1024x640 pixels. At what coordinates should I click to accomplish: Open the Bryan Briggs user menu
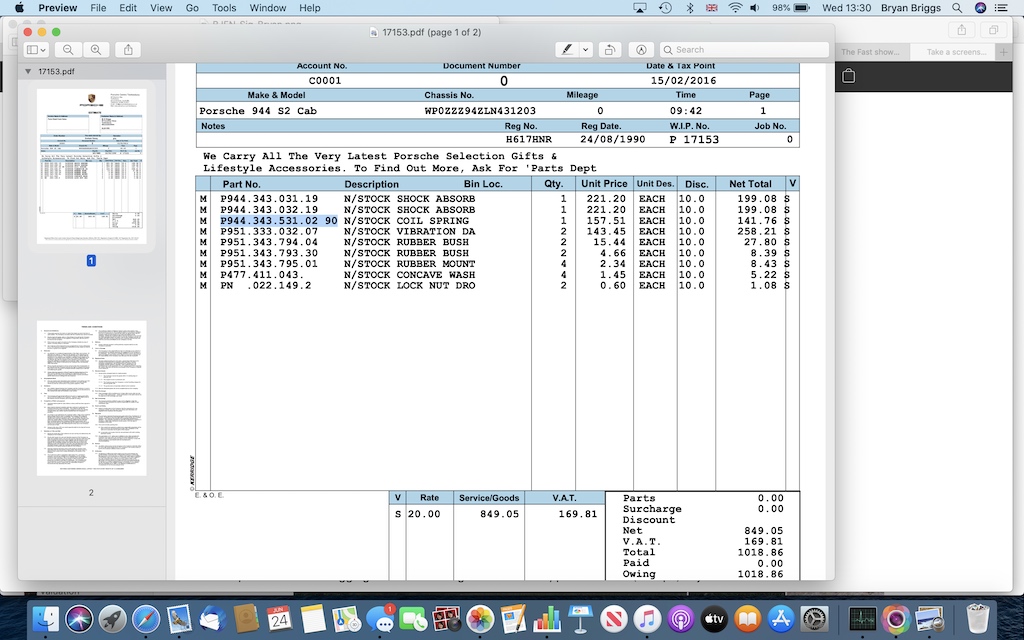tap(910, 8)
